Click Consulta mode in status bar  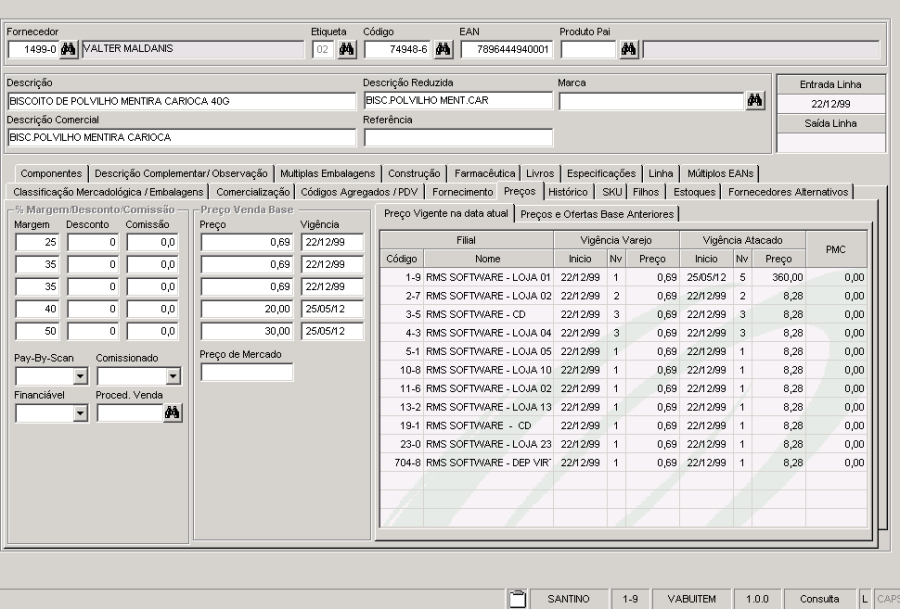[819, 599]
